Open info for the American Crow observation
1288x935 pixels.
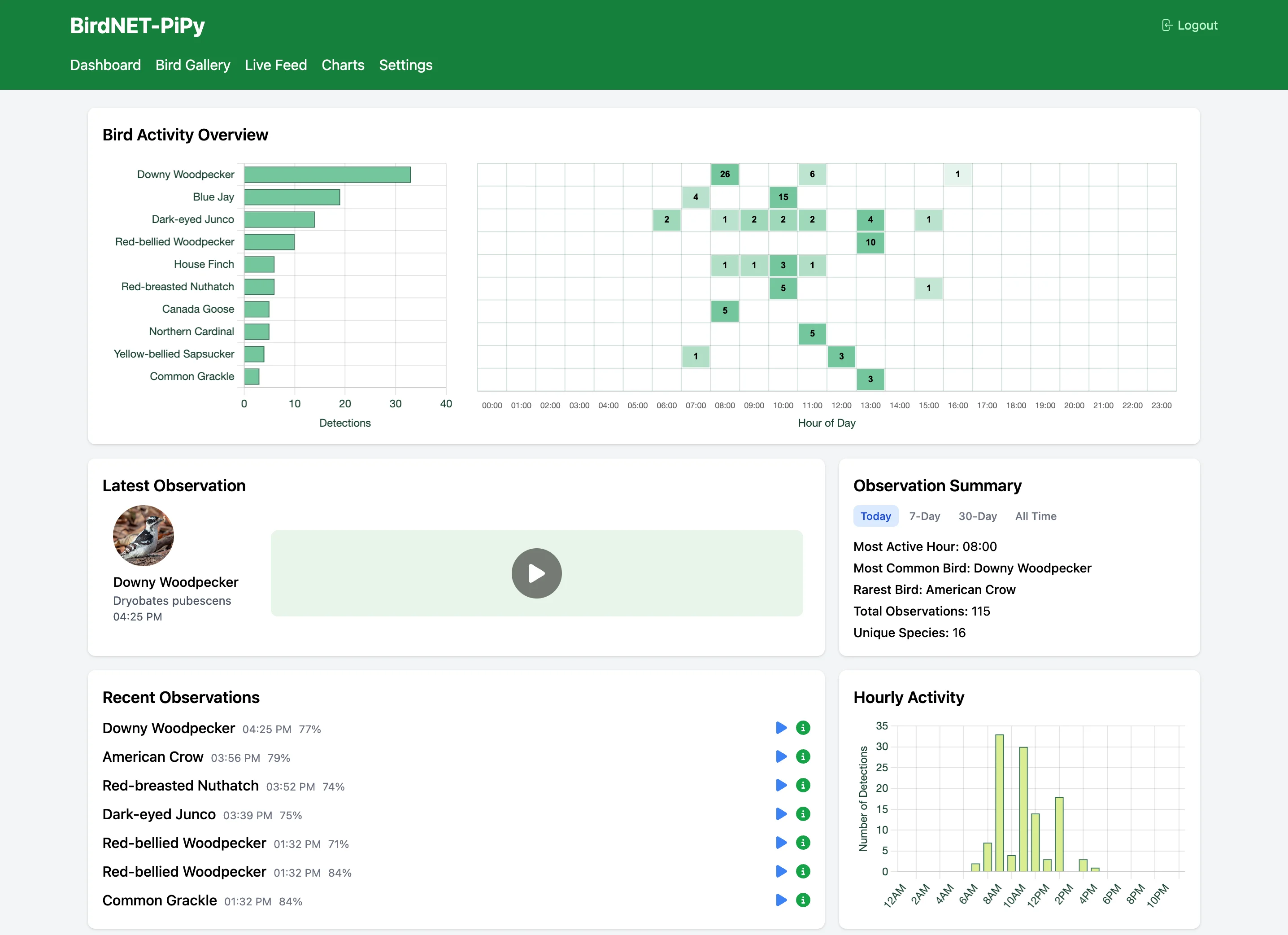coord(802,756)
